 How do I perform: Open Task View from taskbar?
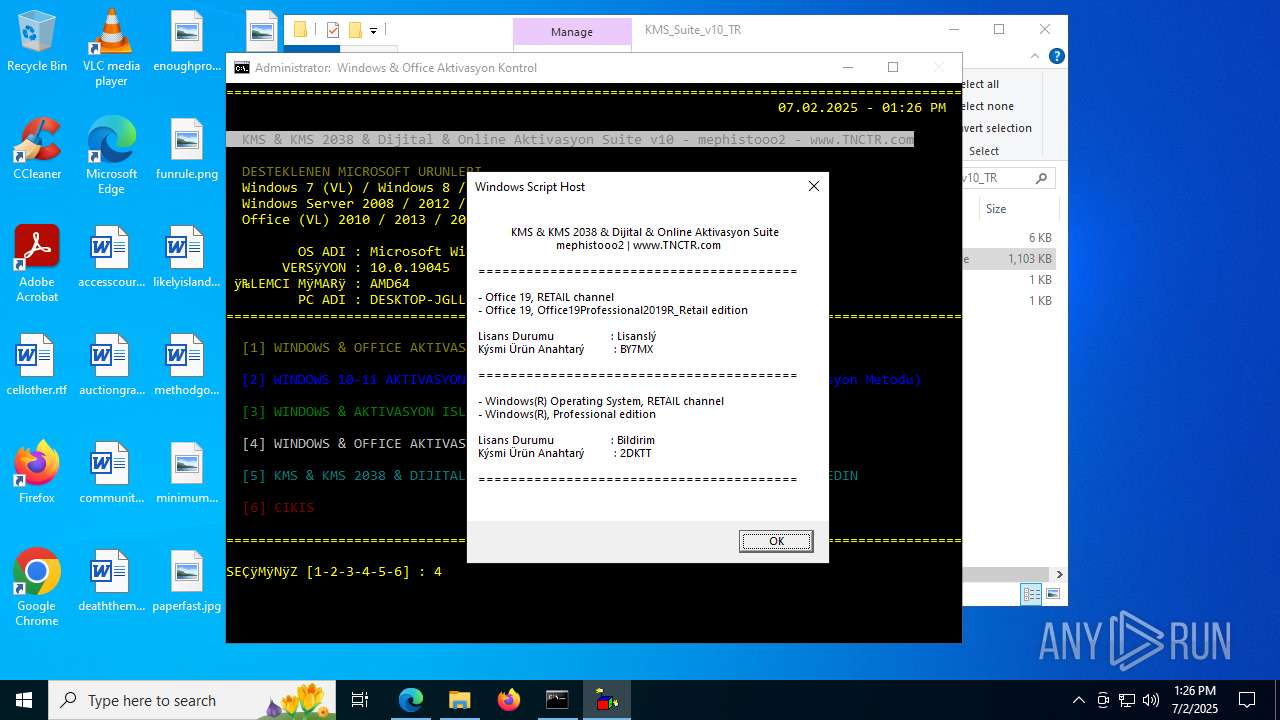[360, 700]
